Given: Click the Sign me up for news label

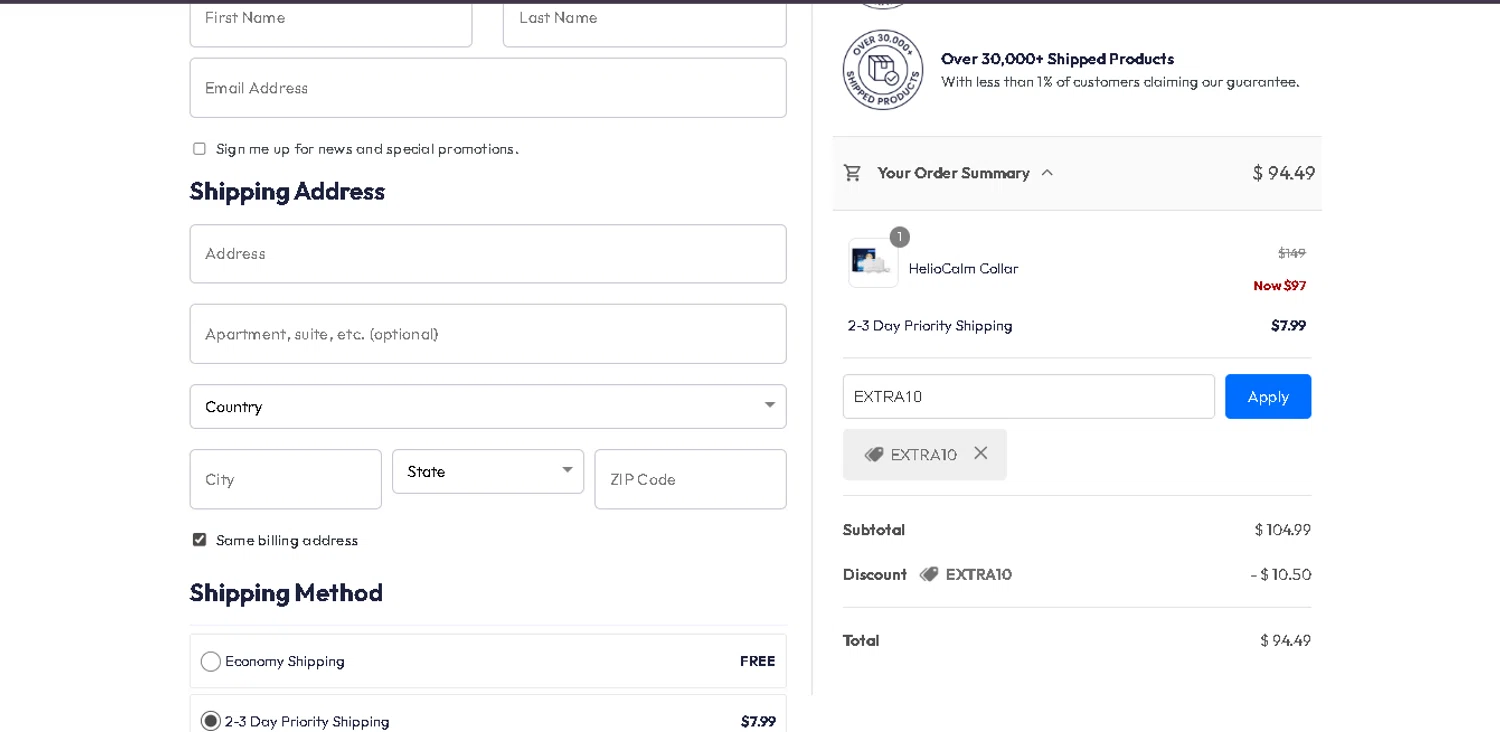Looking at the screenshot, I should tap(367, 149).
